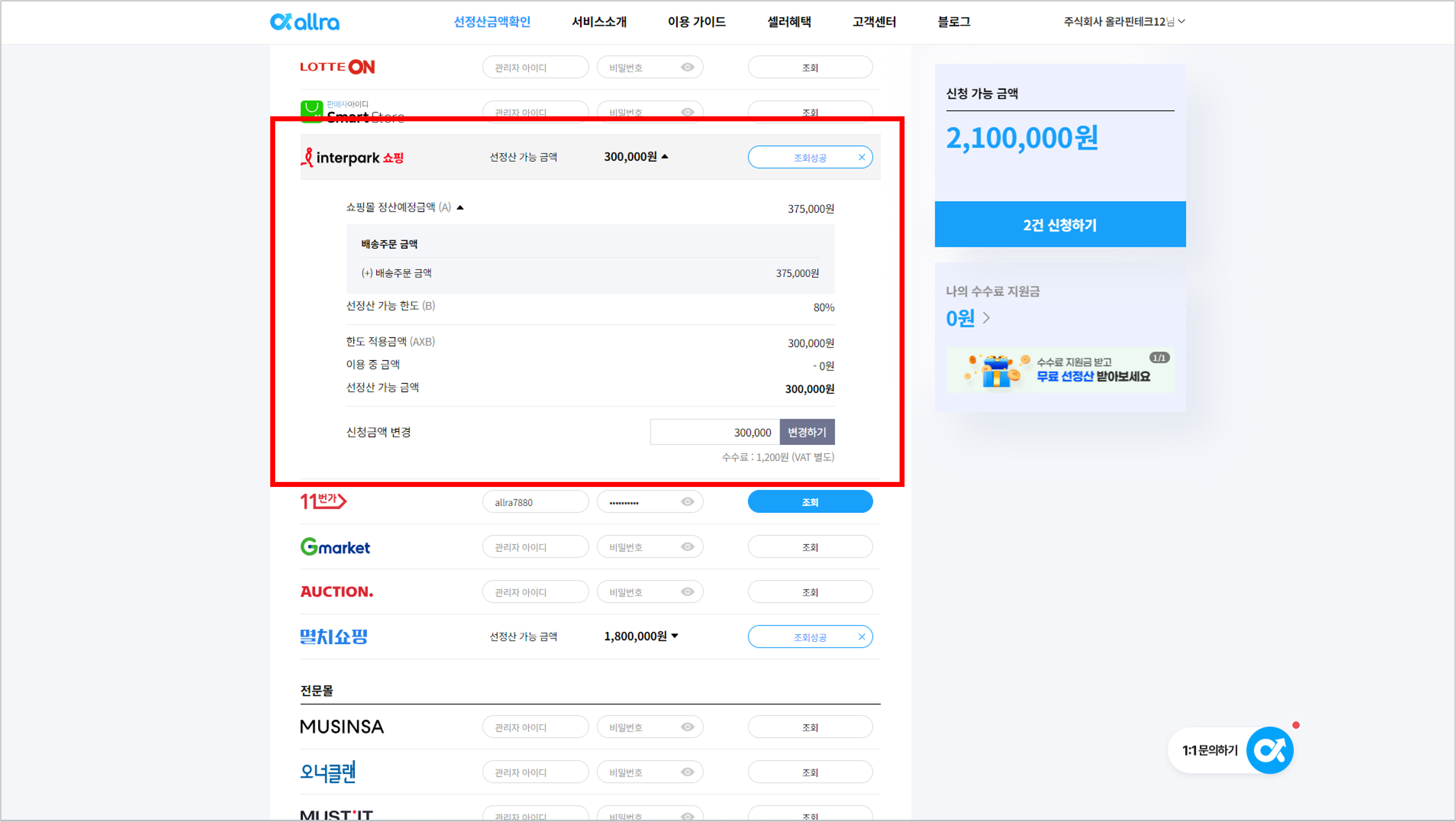Click interpark 조회성공 button
1456x822 pixels.
coord(810,157)
